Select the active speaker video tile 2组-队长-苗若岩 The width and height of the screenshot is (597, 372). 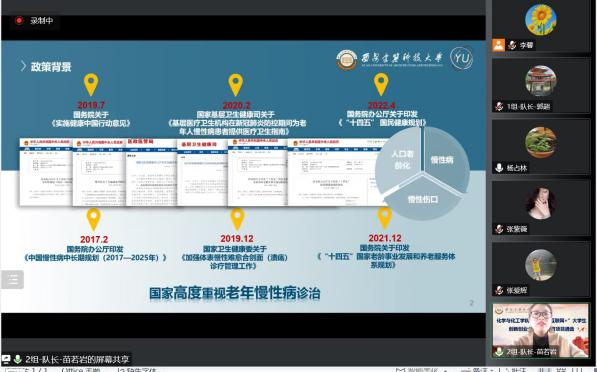[541, 330]
